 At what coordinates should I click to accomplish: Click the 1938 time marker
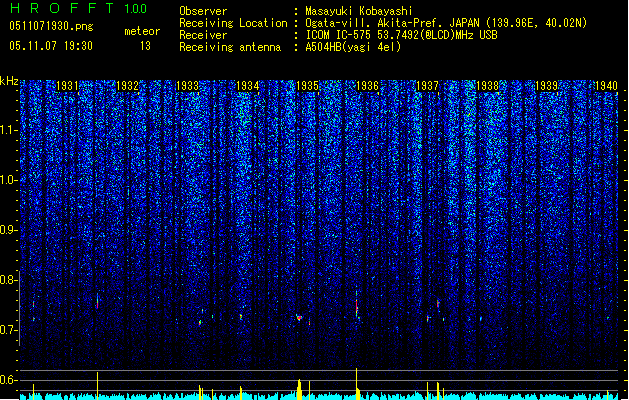point(487,86)
